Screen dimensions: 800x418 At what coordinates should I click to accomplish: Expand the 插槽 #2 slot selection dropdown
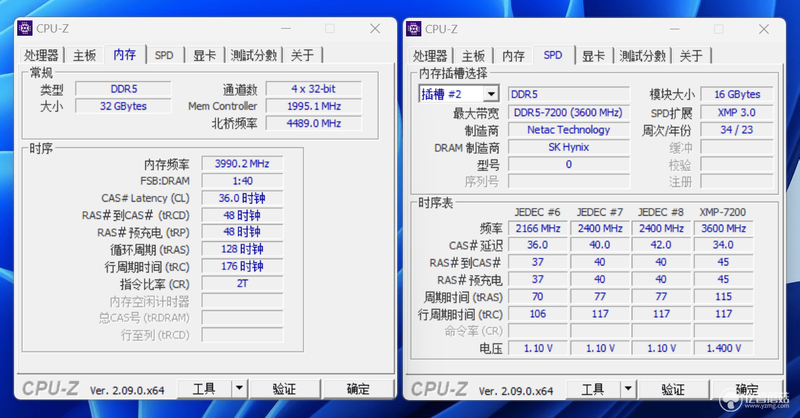point(491,94)
